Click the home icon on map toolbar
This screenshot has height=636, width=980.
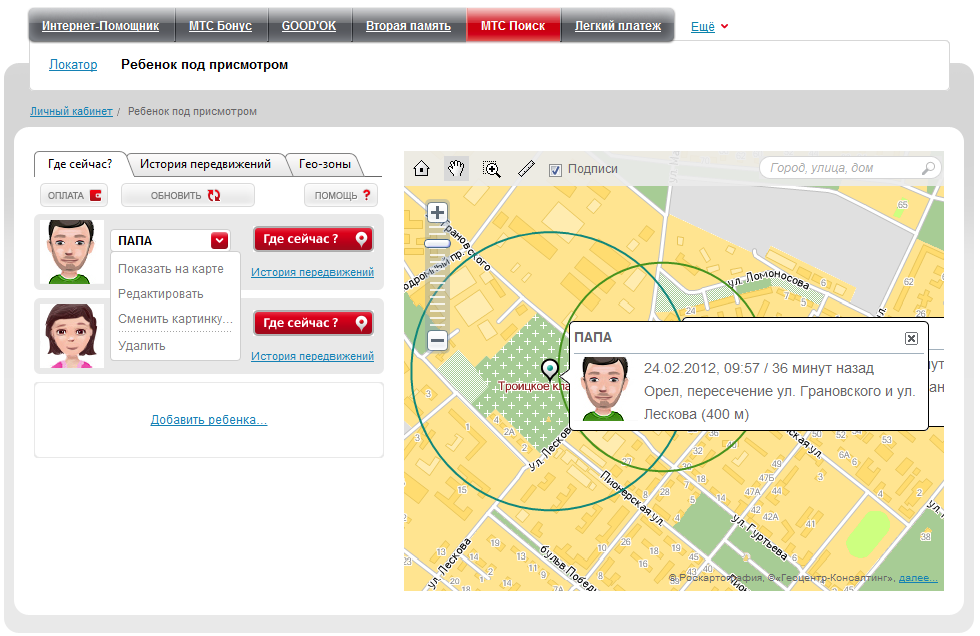[x=422, y=168]
